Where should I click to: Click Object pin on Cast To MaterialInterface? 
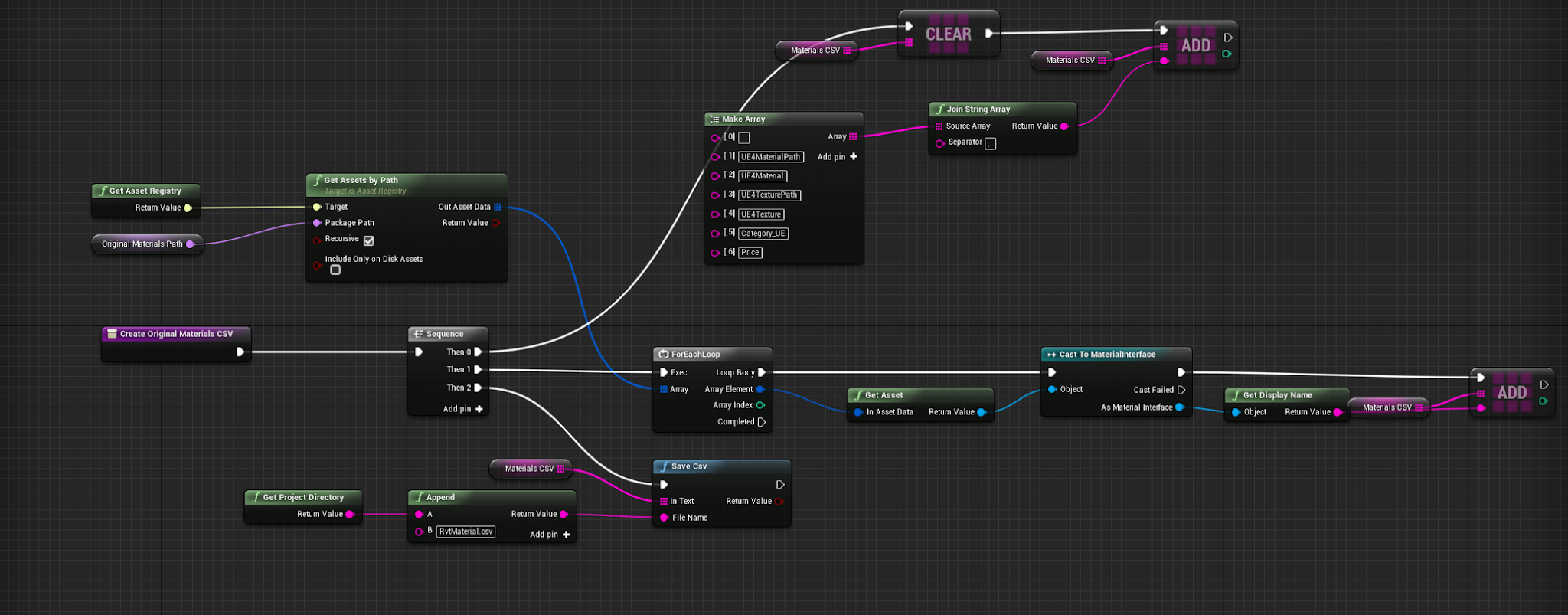click(1053, 389)
